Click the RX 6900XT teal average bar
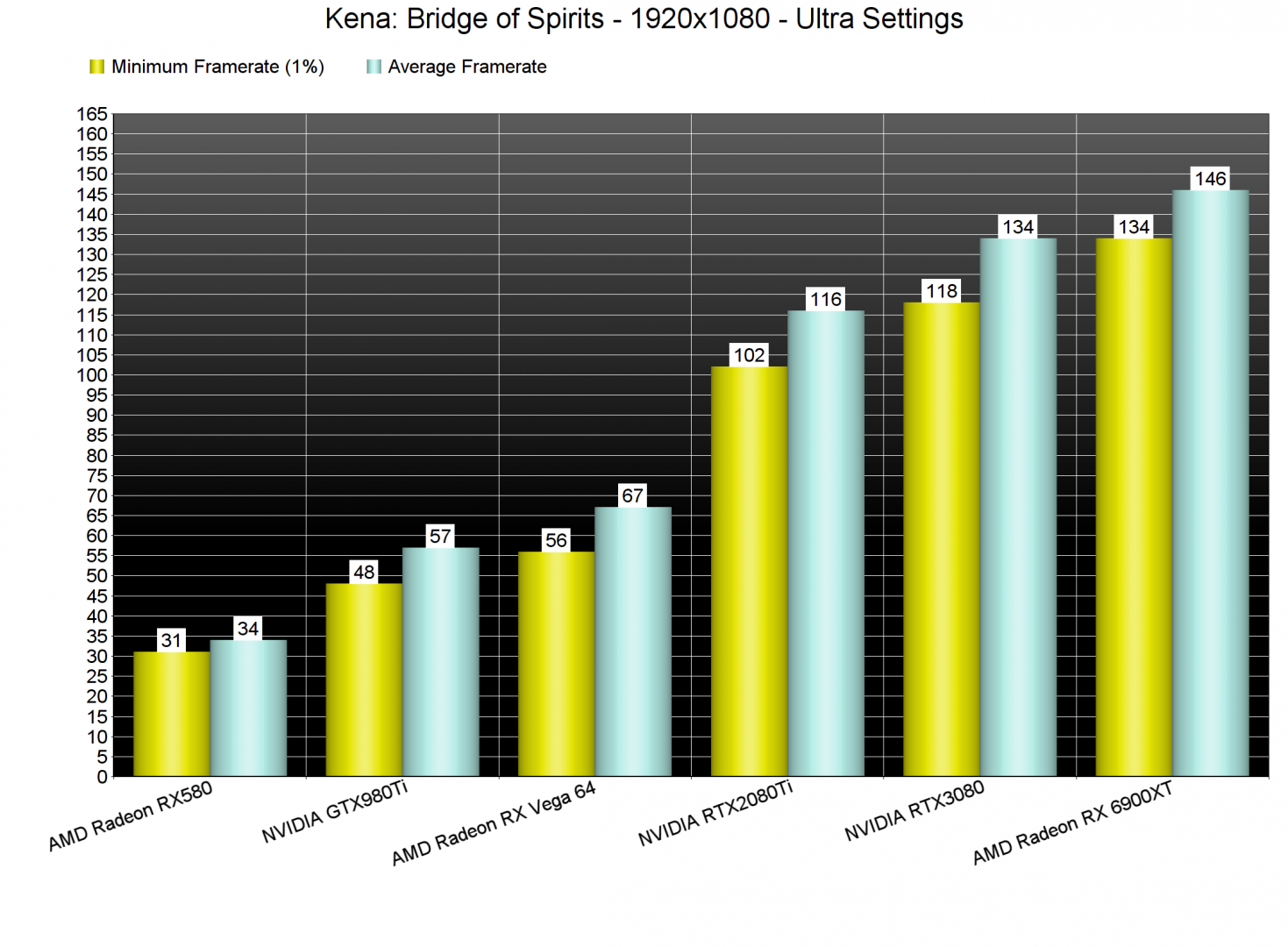Viewport: 1288px width, 947px height. coord(1210,483)
